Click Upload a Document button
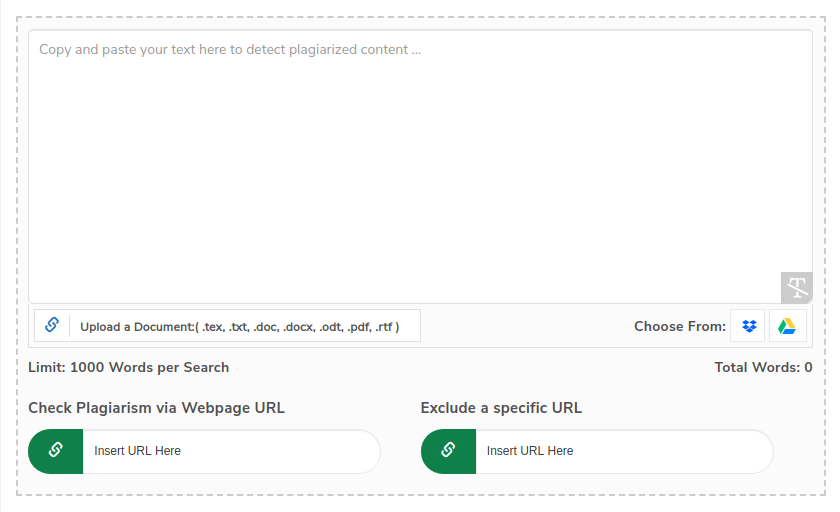This screenshot has width=840, height=512. click(227, 326)
